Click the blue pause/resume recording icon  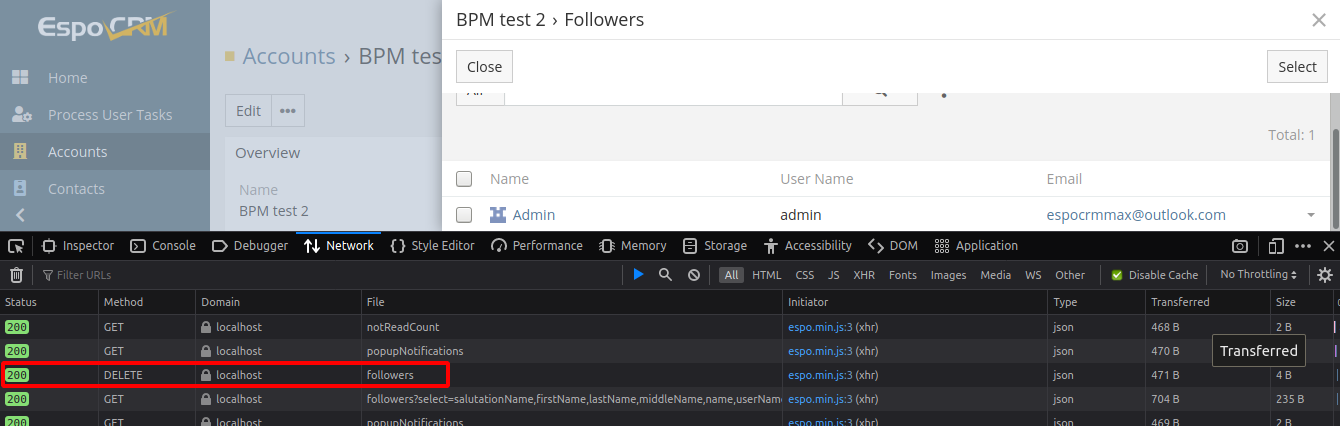(638, 275)
